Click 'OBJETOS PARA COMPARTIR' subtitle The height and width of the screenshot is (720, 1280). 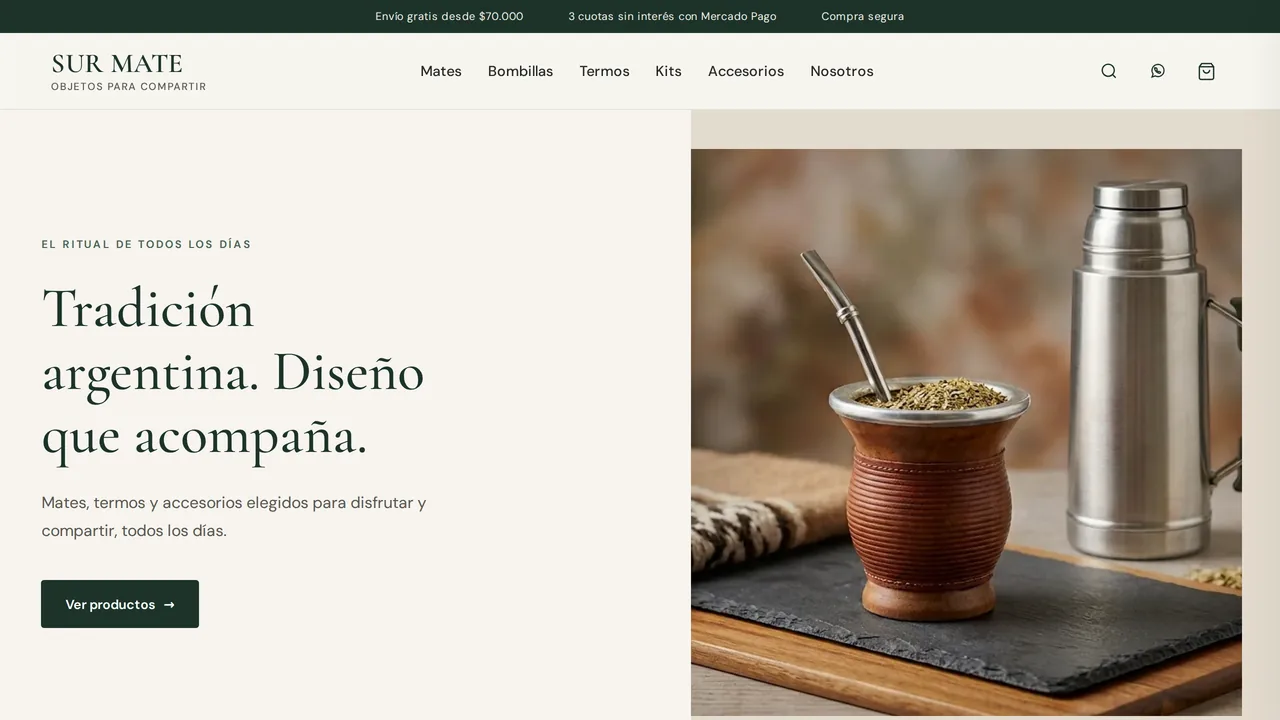pos(128,87)
